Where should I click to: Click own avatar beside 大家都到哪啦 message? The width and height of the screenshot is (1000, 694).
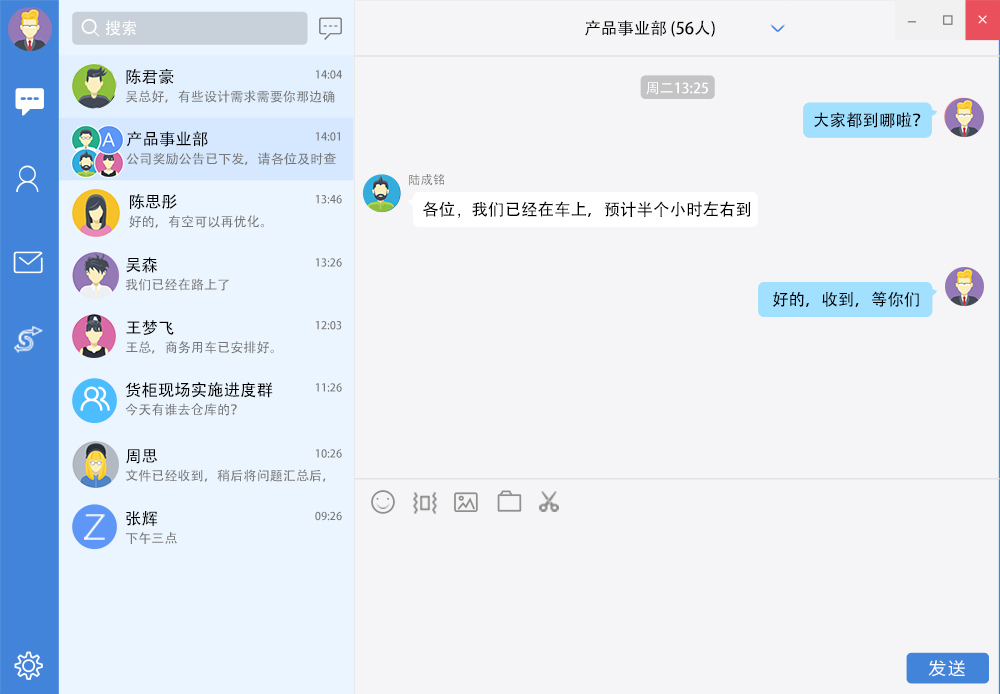(964, 117)
